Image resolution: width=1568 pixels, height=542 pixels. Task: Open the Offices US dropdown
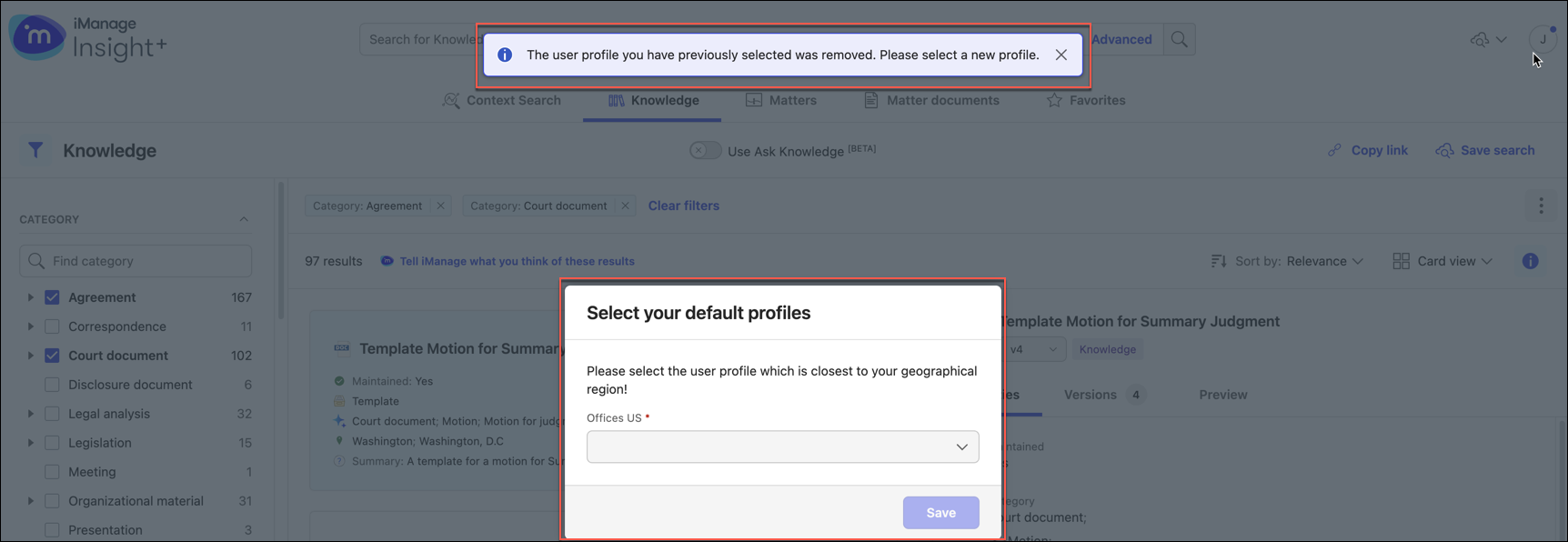click(782, 447)
